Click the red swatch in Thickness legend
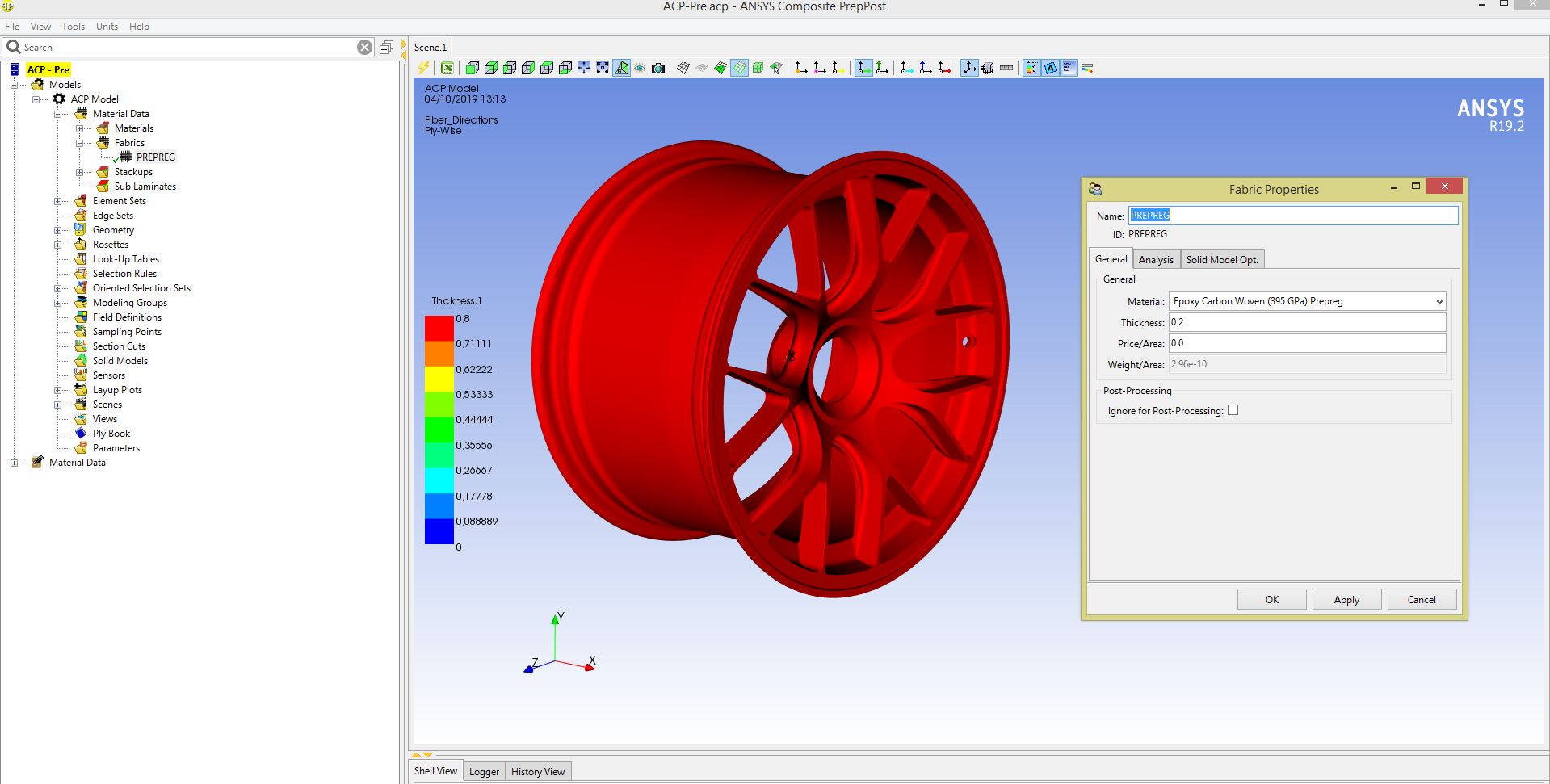Screen dimensions: 1550x784 tap(439, 329)
